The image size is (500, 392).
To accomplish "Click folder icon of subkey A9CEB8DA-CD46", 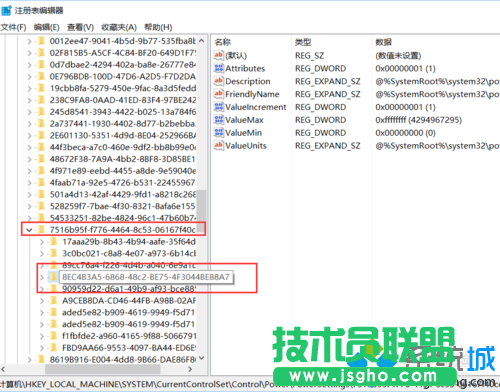I will click(54, 300).
